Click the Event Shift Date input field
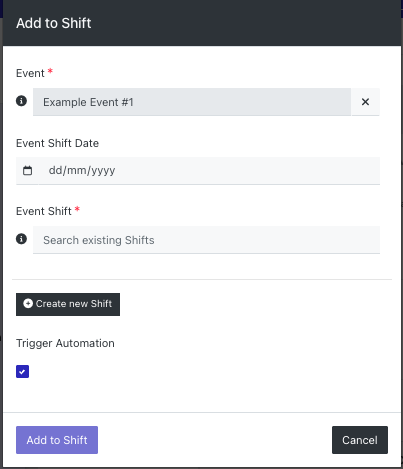403x469 pixels. [209, 171]
